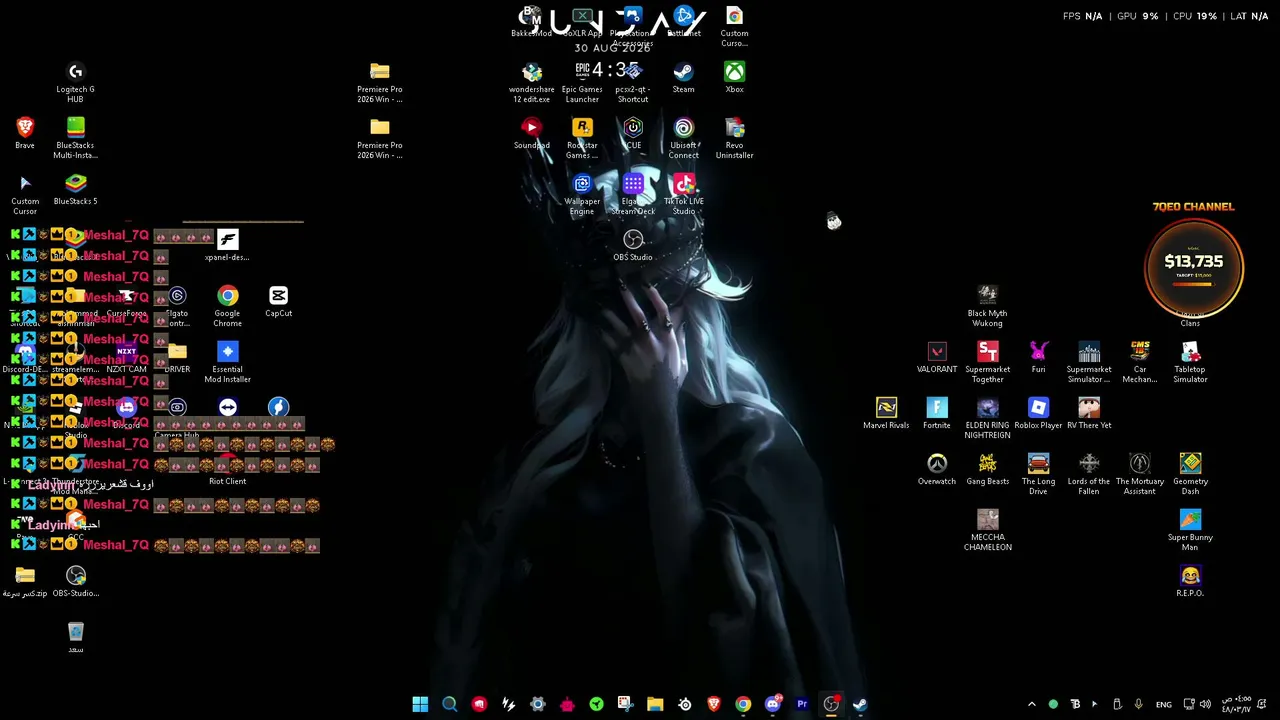
Task: Open the Elgato Stream Deck shortcut
Action: (633, 194)
